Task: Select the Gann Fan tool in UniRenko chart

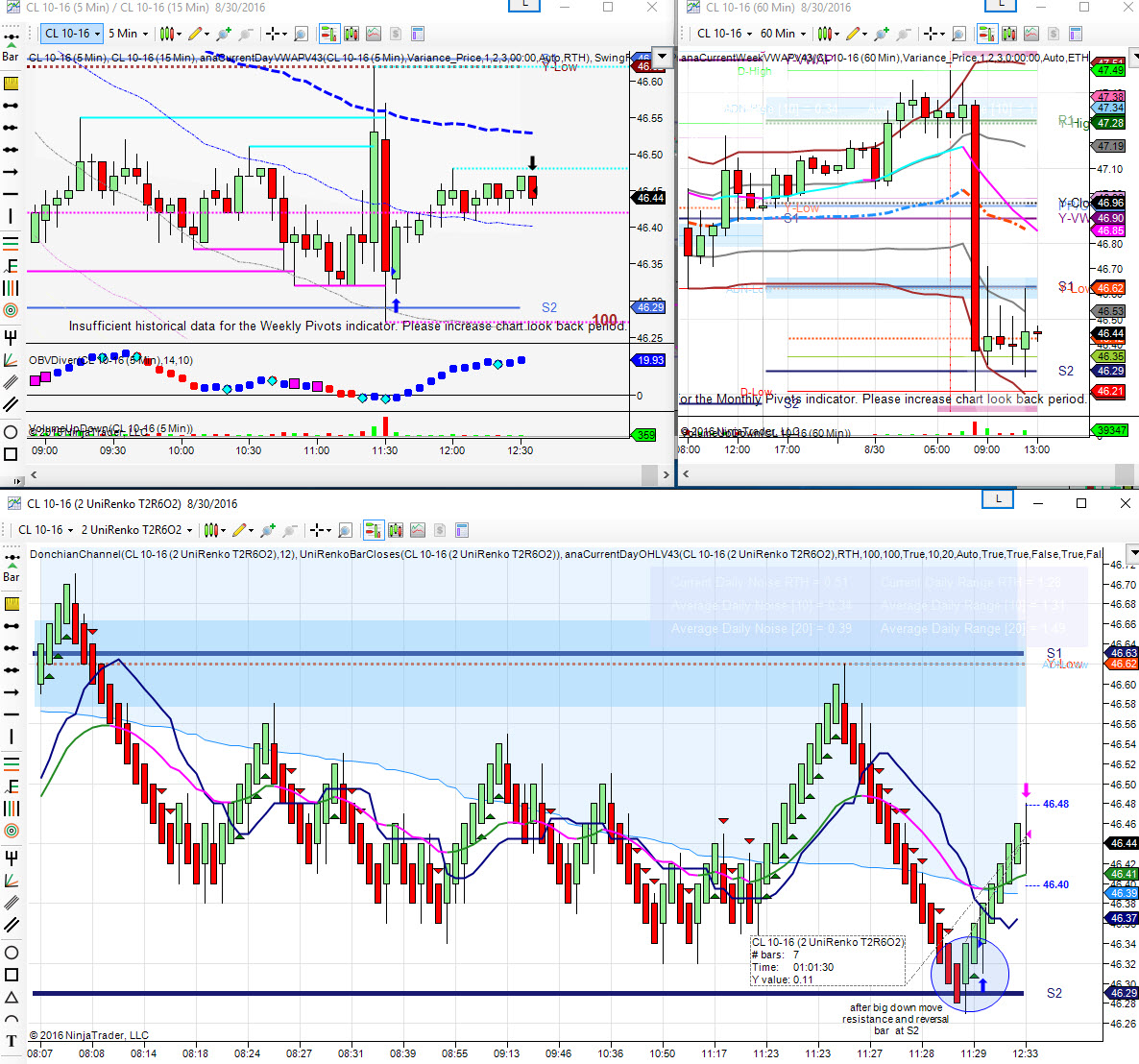Action: [12, 881]
